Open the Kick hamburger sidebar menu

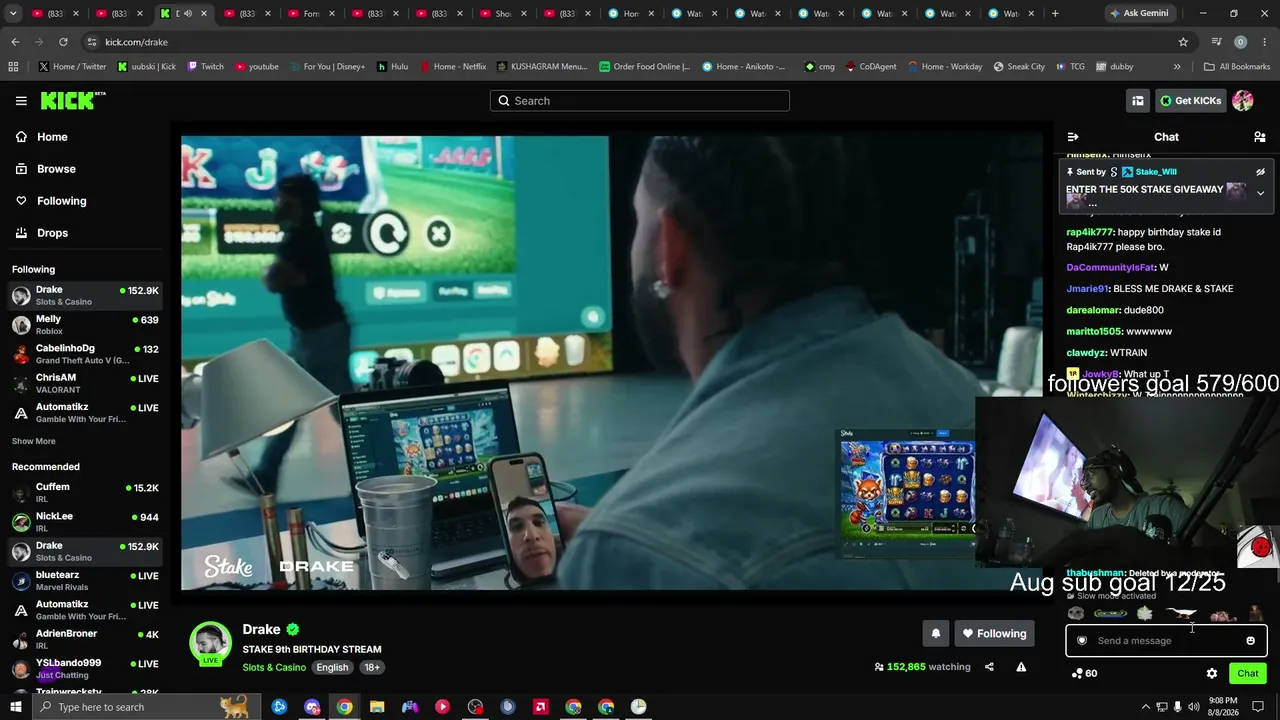(21, 100)
